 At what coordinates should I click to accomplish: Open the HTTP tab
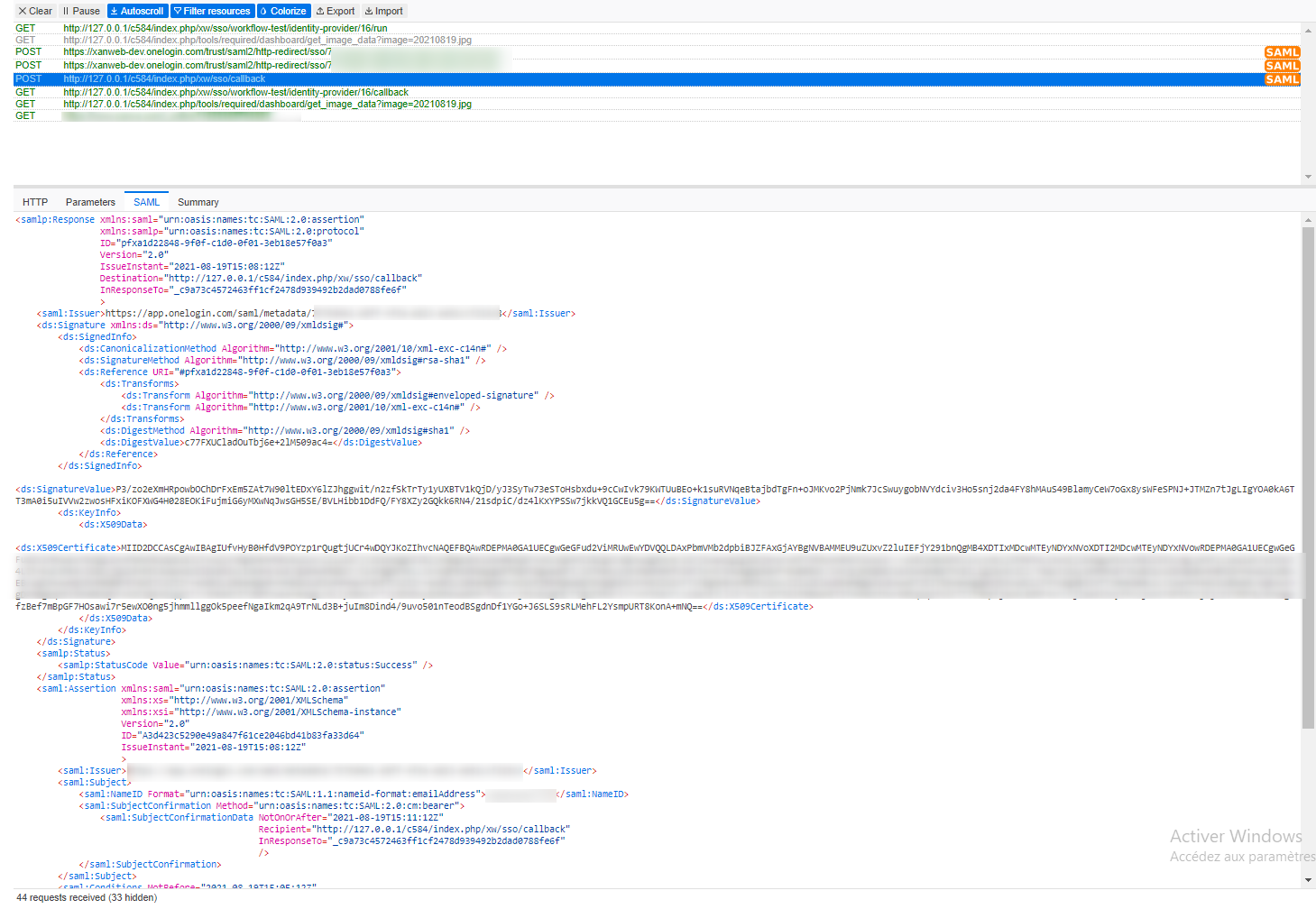point(35,202)
